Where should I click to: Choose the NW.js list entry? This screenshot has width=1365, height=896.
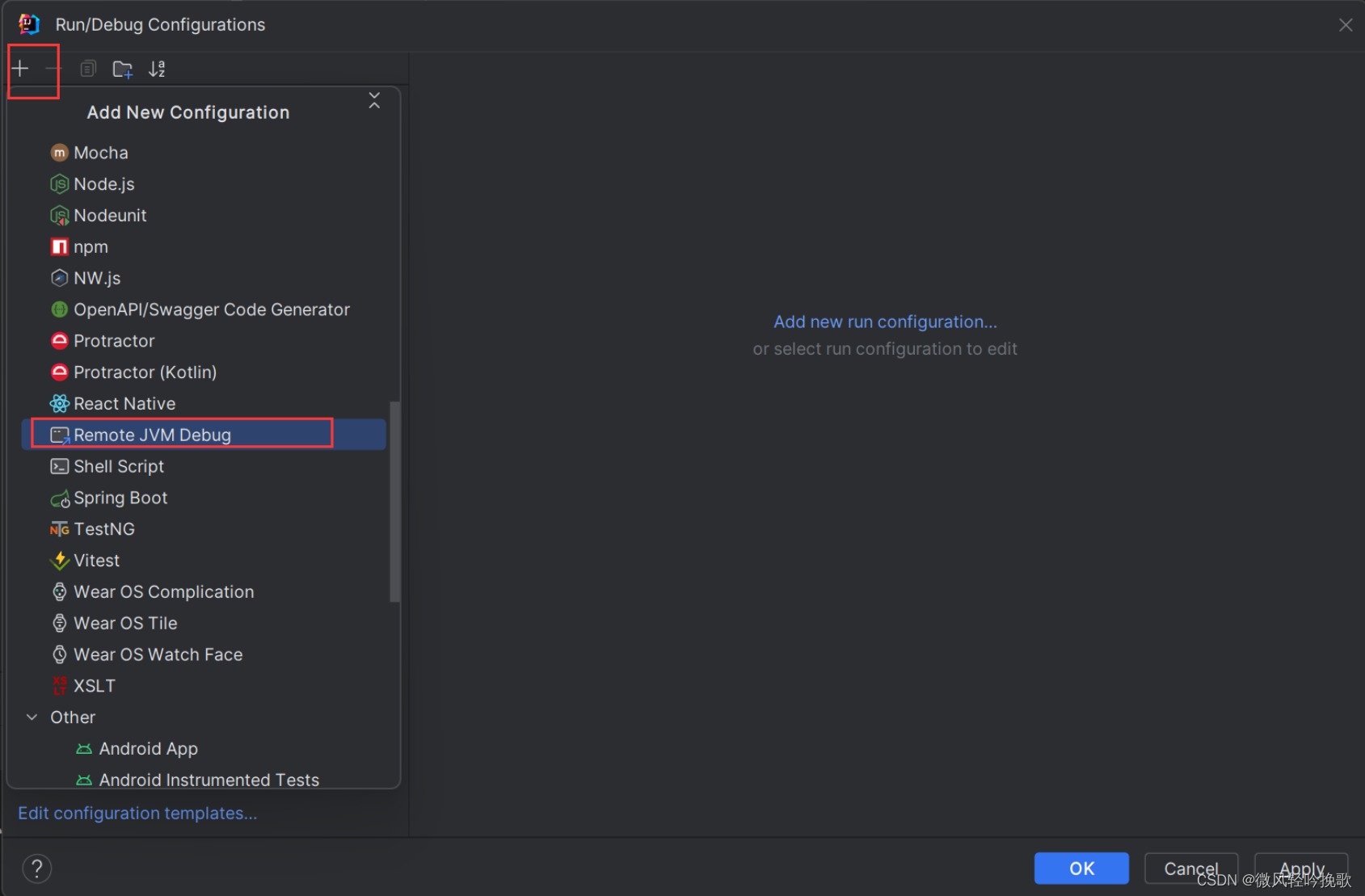[x=204, y=278]
